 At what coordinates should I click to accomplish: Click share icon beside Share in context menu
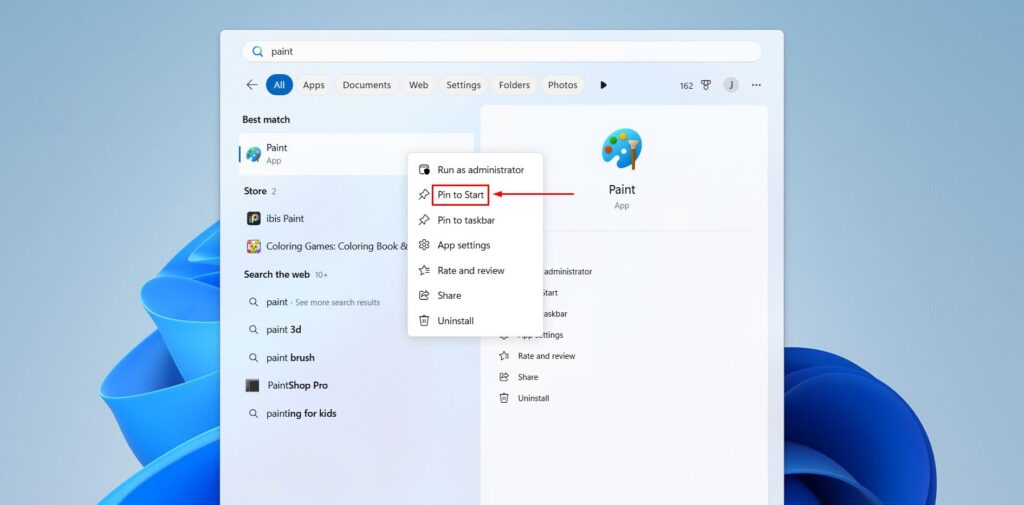click(424, 295)
